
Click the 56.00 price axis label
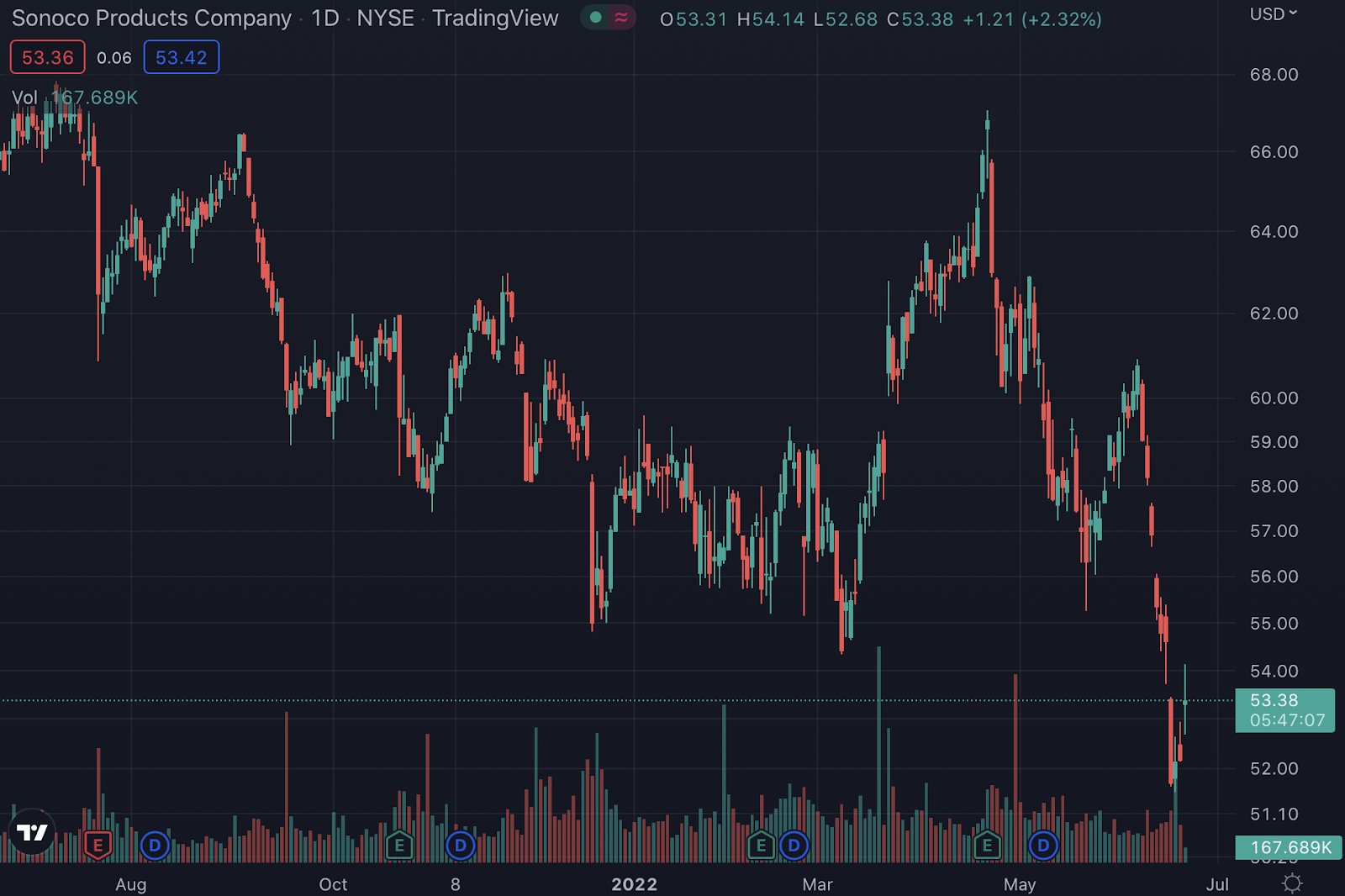[1274, 577]
